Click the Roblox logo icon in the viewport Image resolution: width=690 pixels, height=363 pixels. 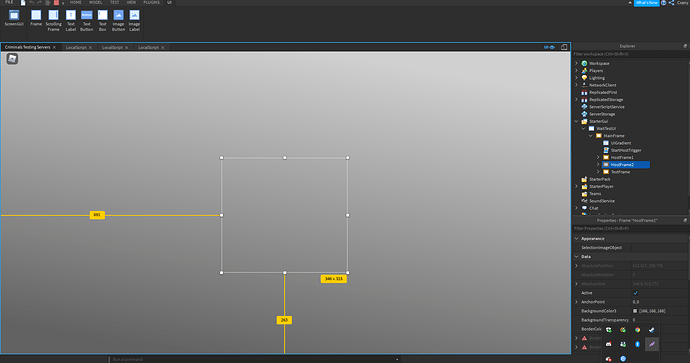click(x=12, y=59)
